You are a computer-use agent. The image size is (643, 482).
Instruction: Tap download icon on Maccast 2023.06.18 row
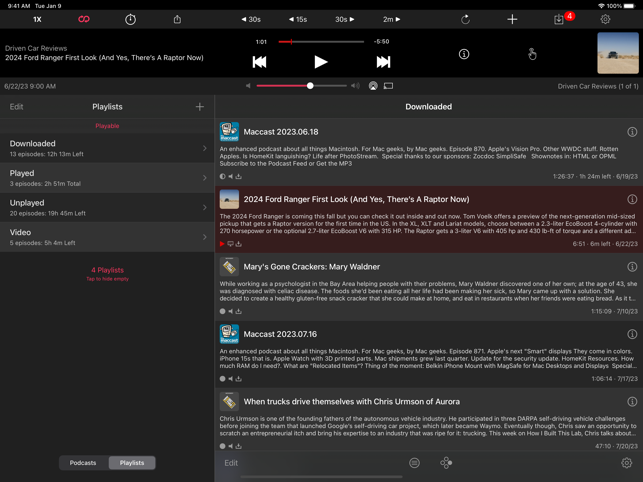click(239, 176)
